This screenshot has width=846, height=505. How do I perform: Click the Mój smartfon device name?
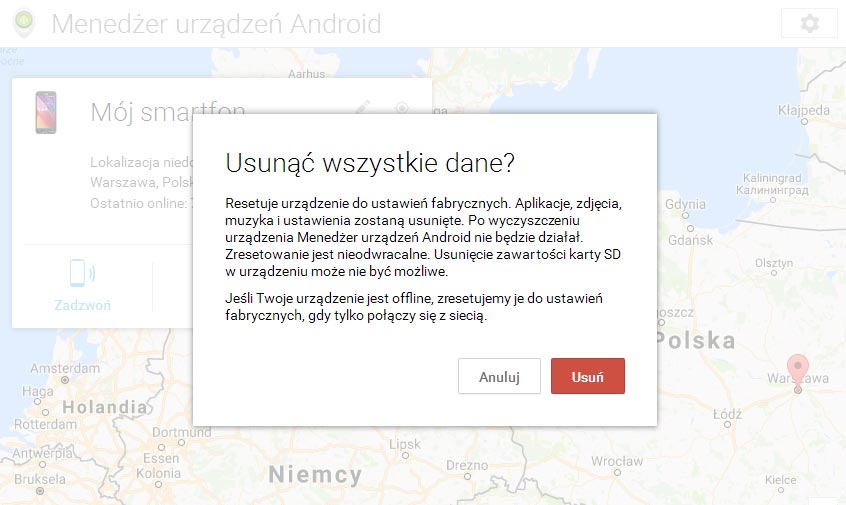pos(168,113)
